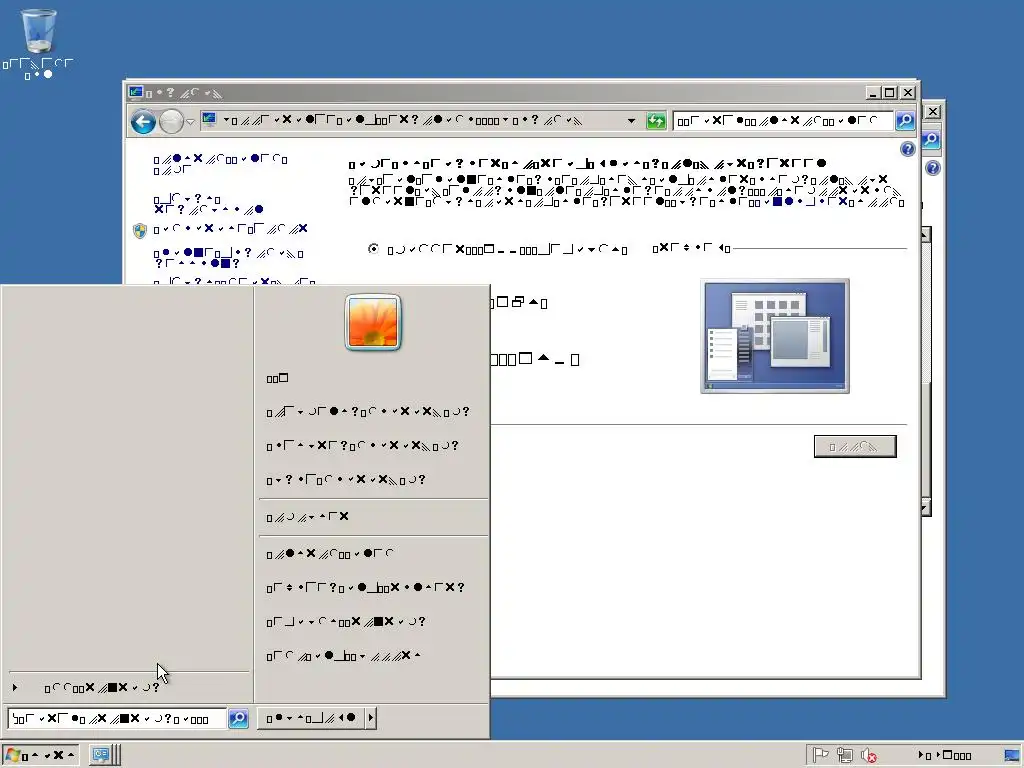This screenshot has width=1024, height=768.
Task: Open the entry just above the last Start menu entry's neighbor, third from last
Action: tap(366, 588)
